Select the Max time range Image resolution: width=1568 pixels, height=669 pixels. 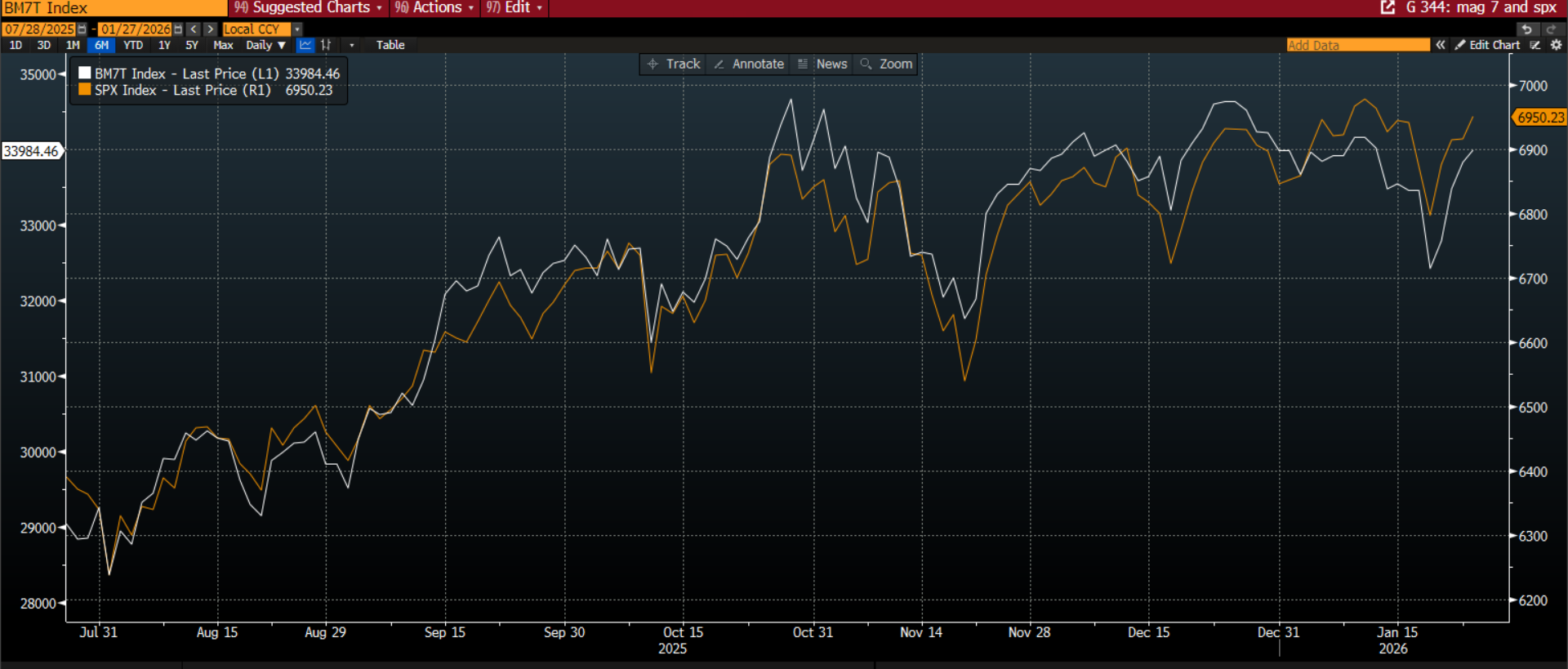(223, 45)
